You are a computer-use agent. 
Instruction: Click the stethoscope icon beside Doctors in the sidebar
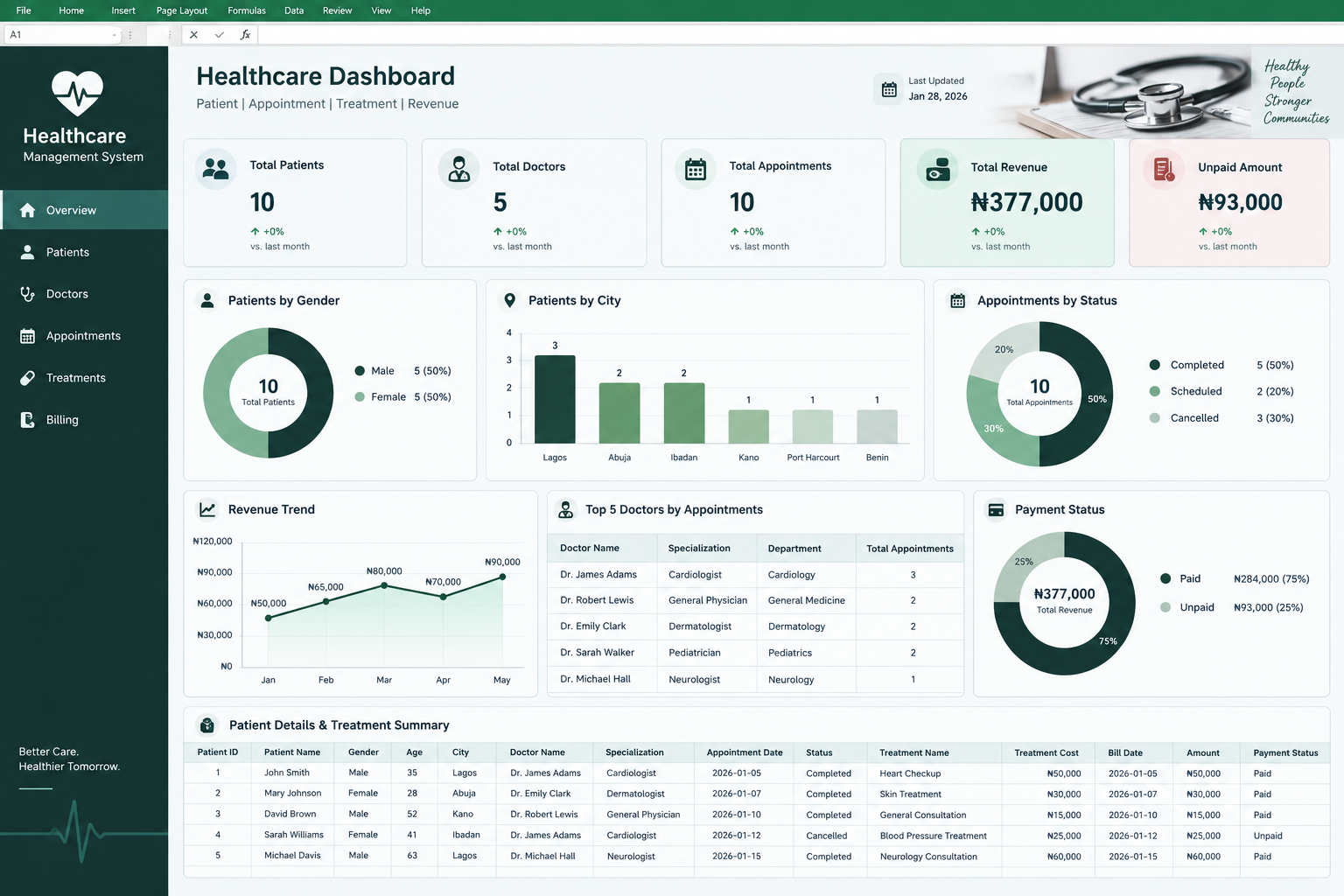coord(27,294)
